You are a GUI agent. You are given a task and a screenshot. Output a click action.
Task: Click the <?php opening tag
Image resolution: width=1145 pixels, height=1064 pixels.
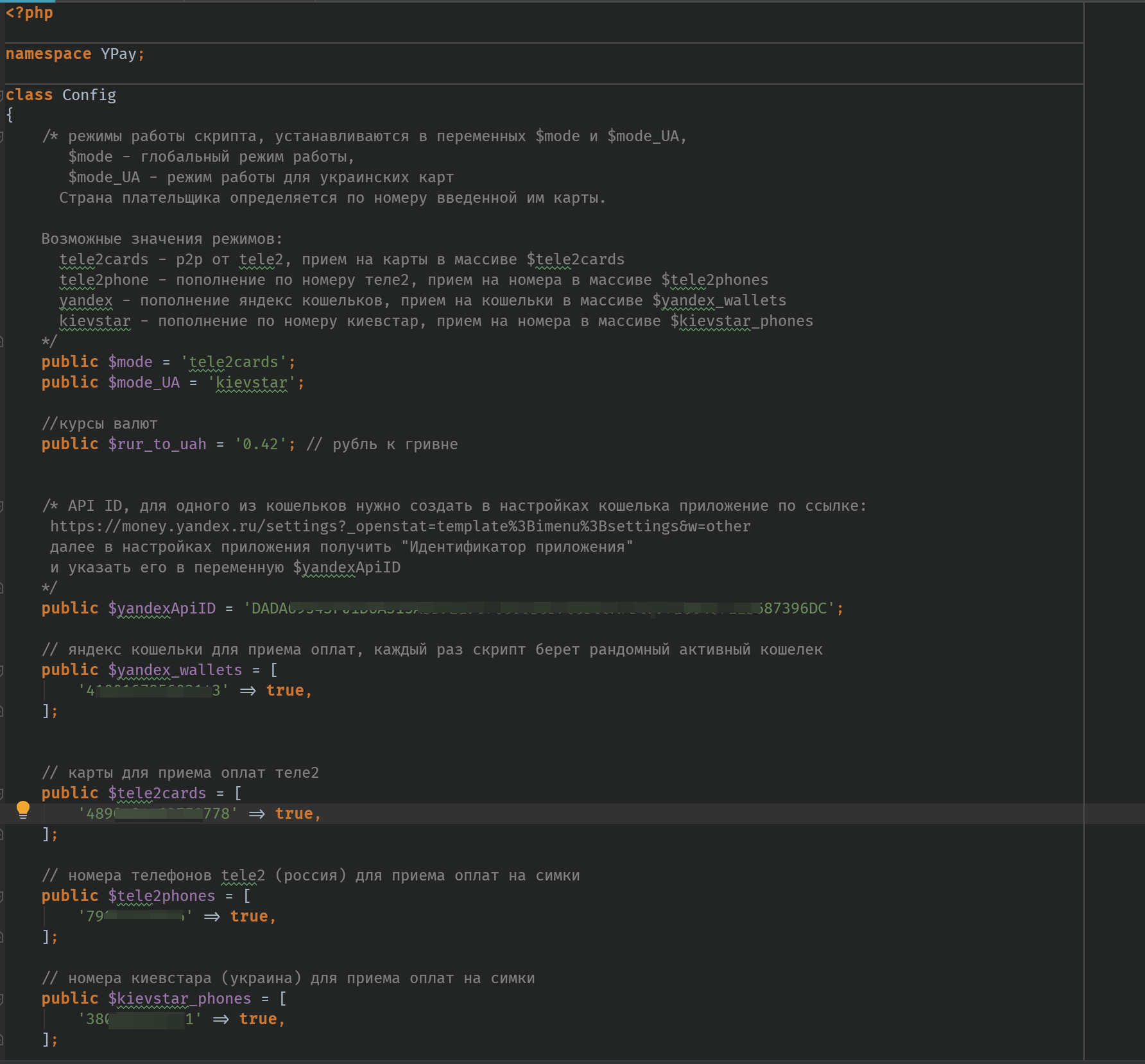pos(30,13)
